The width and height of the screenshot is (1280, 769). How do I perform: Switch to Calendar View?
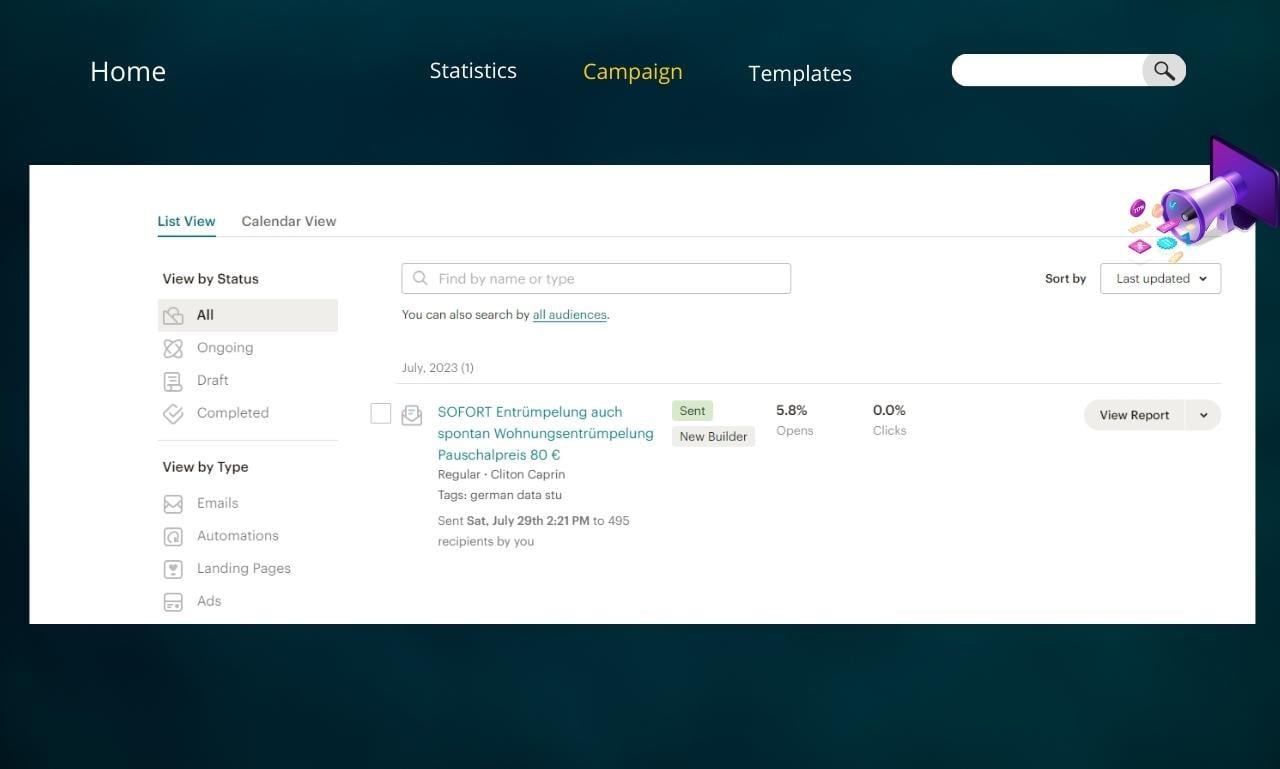(288, 220)
